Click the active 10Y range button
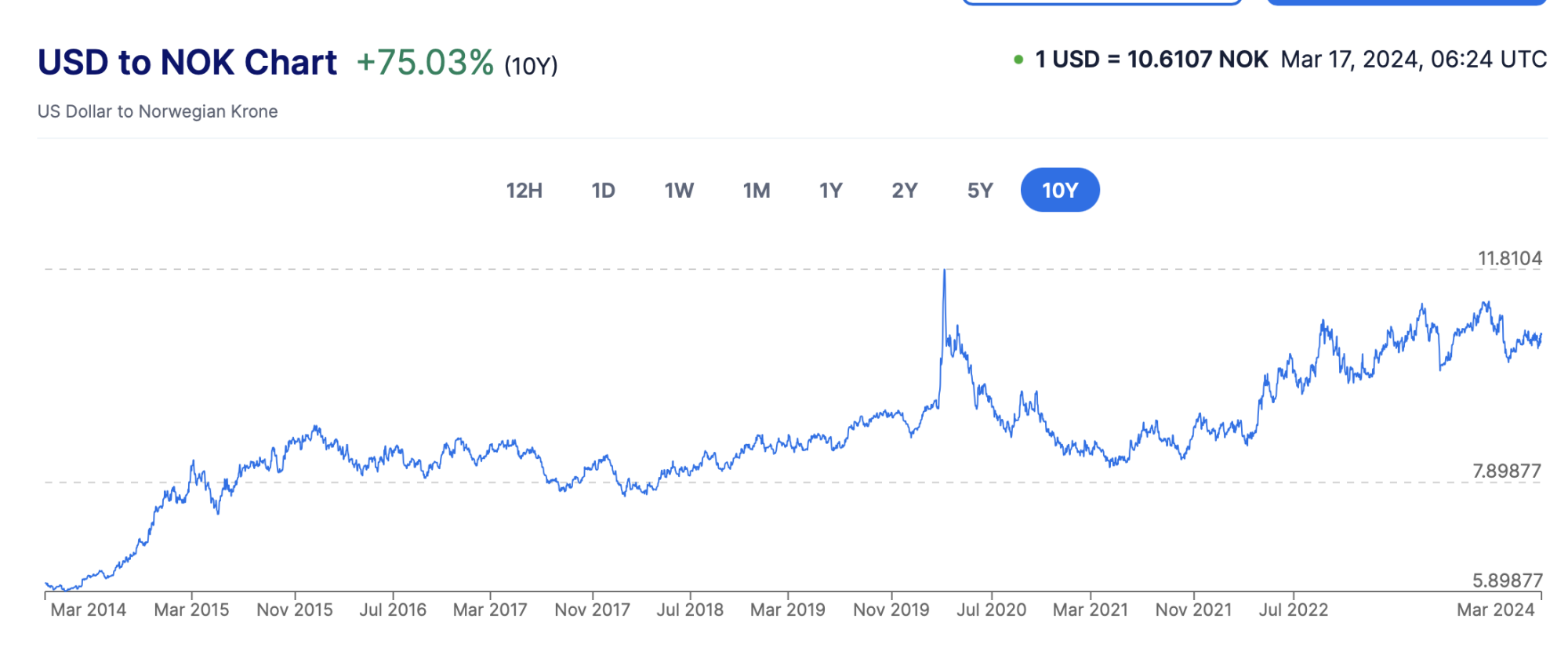Image resolution: width=1568 pixels, height=666 pixels. pyautogui.click(x=1060, y=190)
